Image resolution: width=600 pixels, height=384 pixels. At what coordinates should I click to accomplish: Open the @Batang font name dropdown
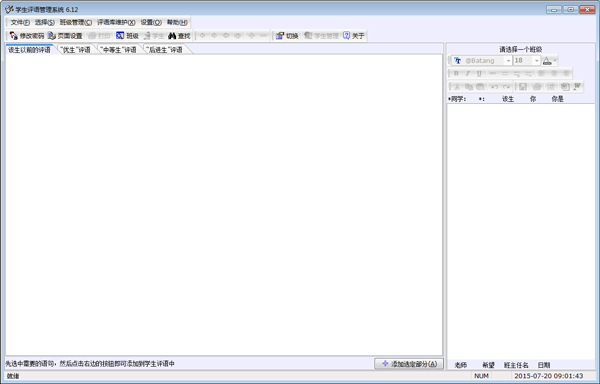click(508, 60)
